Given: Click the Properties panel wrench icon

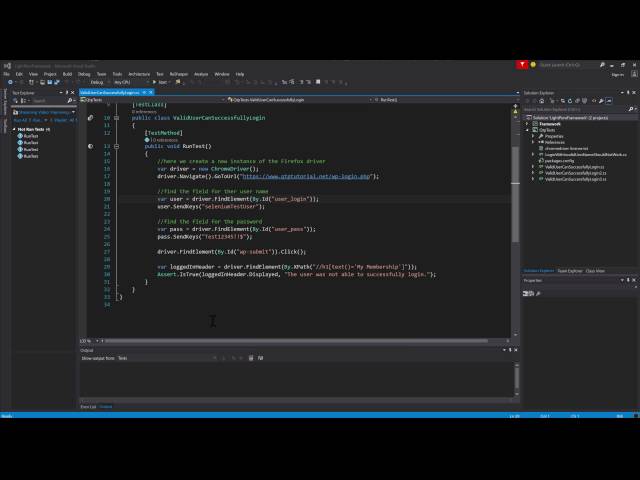Looking at the screenshot, I should pos(538,293).
